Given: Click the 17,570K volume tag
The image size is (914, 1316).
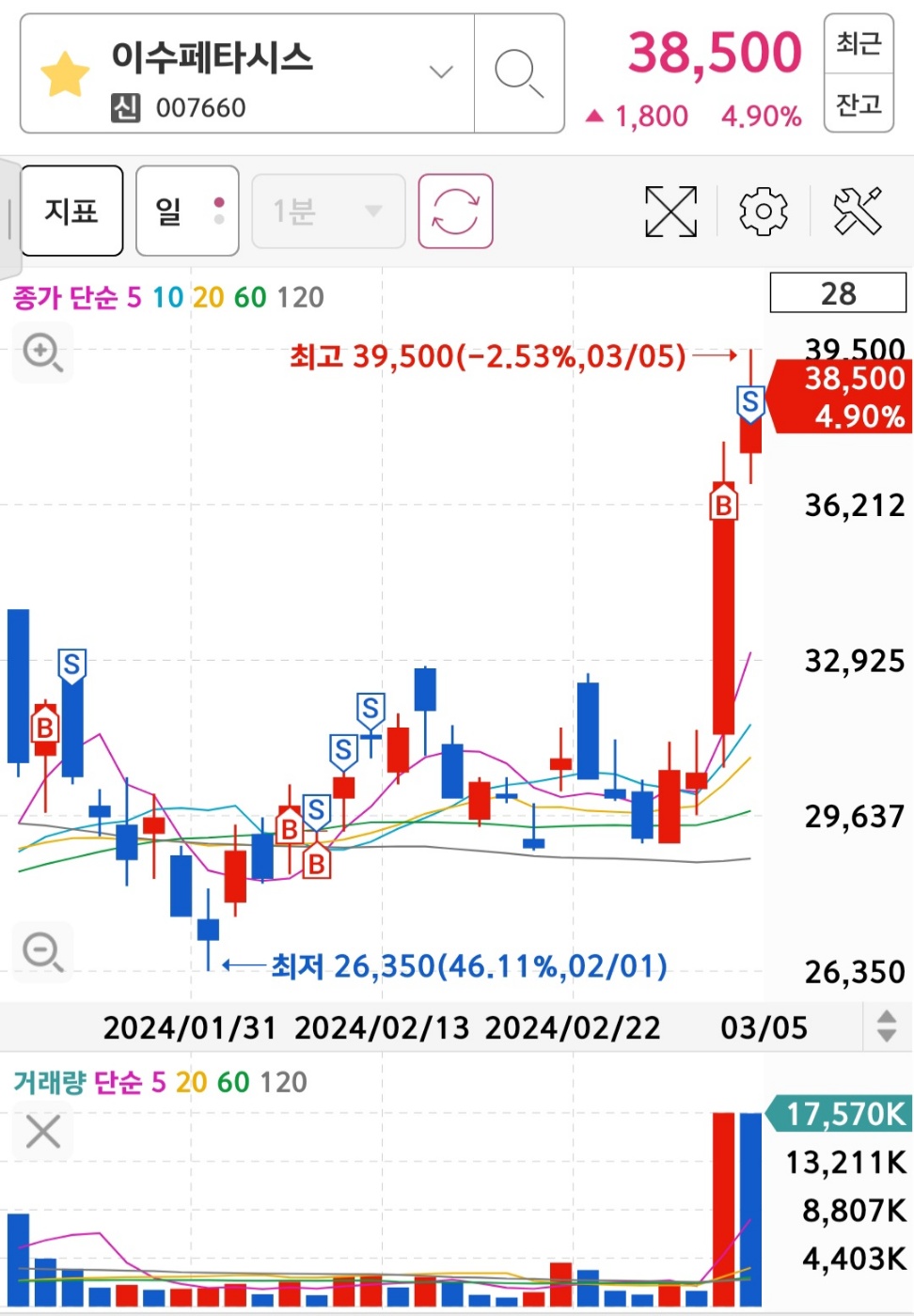Looking at the screenshot, I should [x=839, y=1114].
